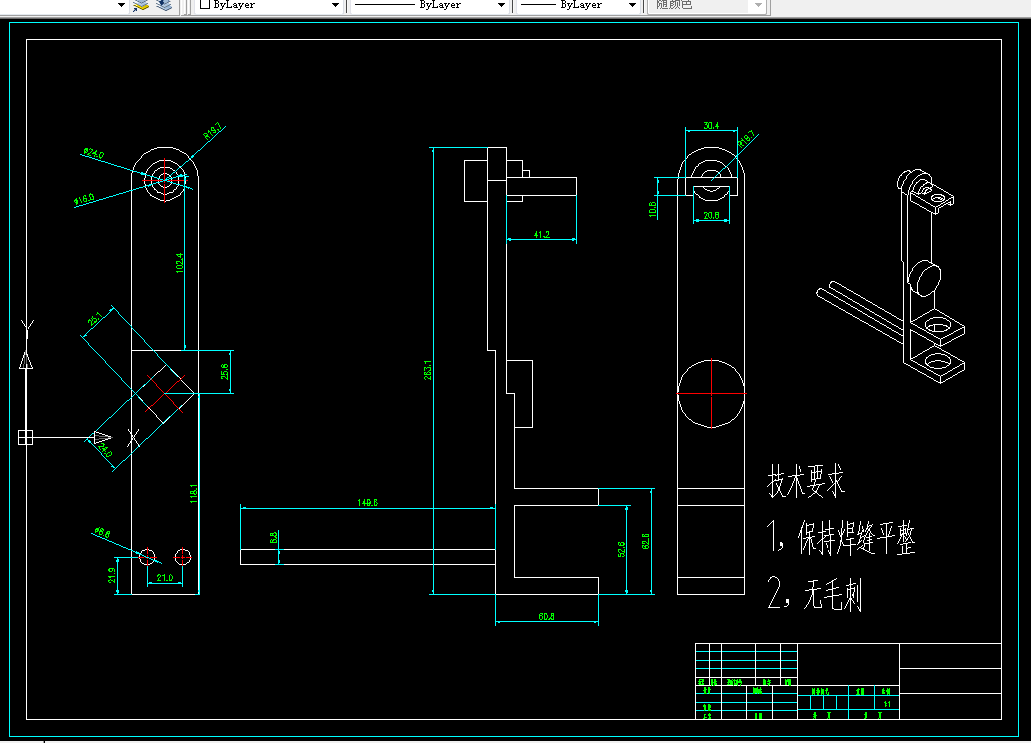The height and width of the screenshot is (743, 1031).
Task: Select the φ24.0 diameter label
Action: click(x=93, y=154)
